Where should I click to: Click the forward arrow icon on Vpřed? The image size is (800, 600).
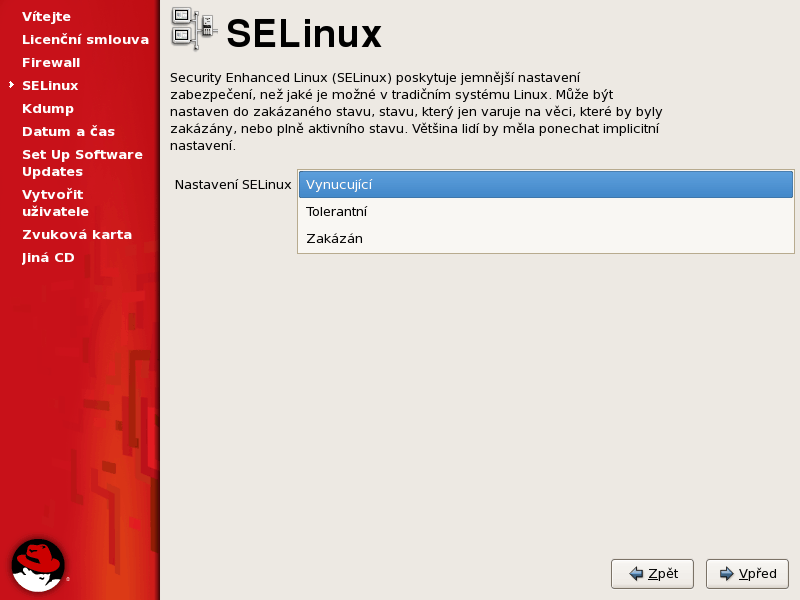point(727,573)
